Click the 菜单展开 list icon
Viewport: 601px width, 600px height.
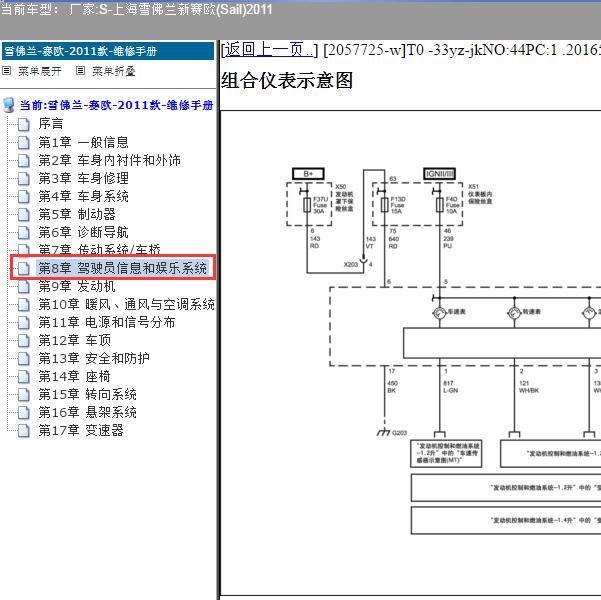(7, 71)
